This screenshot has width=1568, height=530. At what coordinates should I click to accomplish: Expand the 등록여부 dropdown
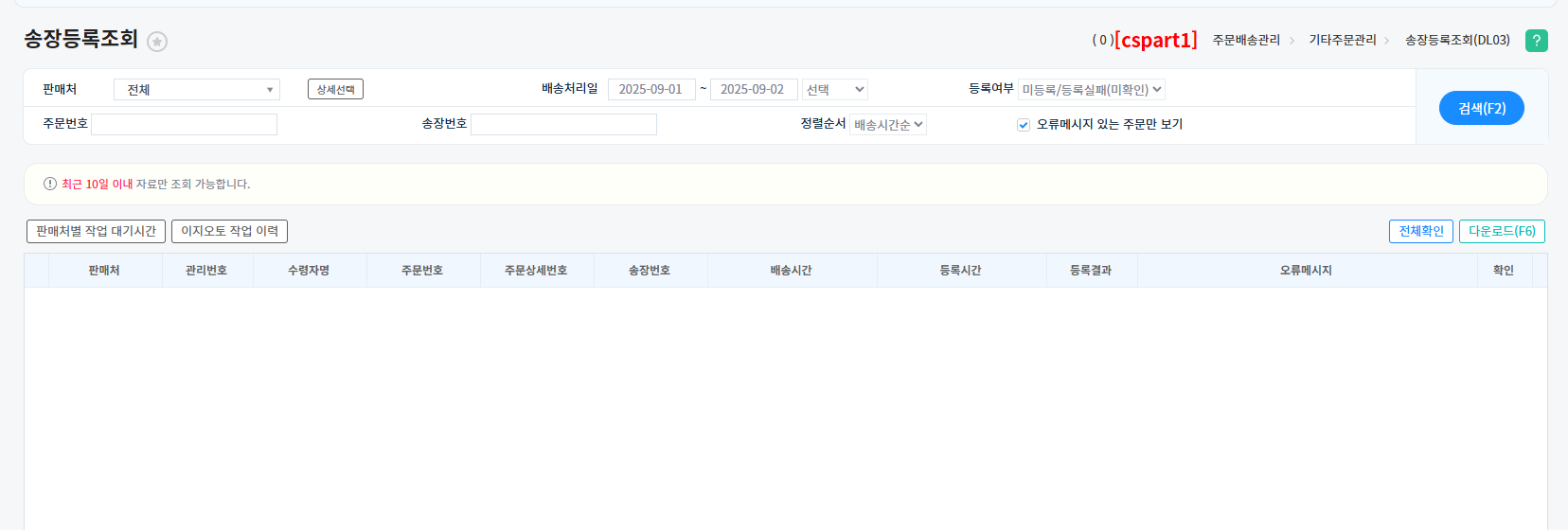pyautogui.click(x=1091, y=90)
